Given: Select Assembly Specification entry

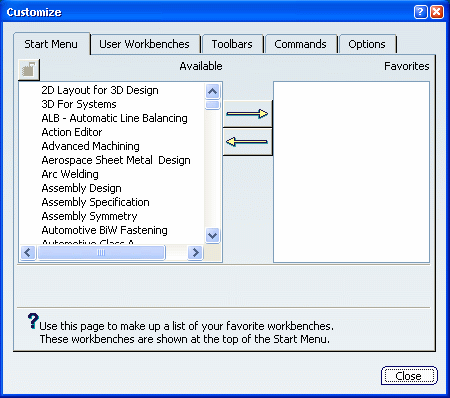Looking at the screenshot, I should (x=96, y=202).
